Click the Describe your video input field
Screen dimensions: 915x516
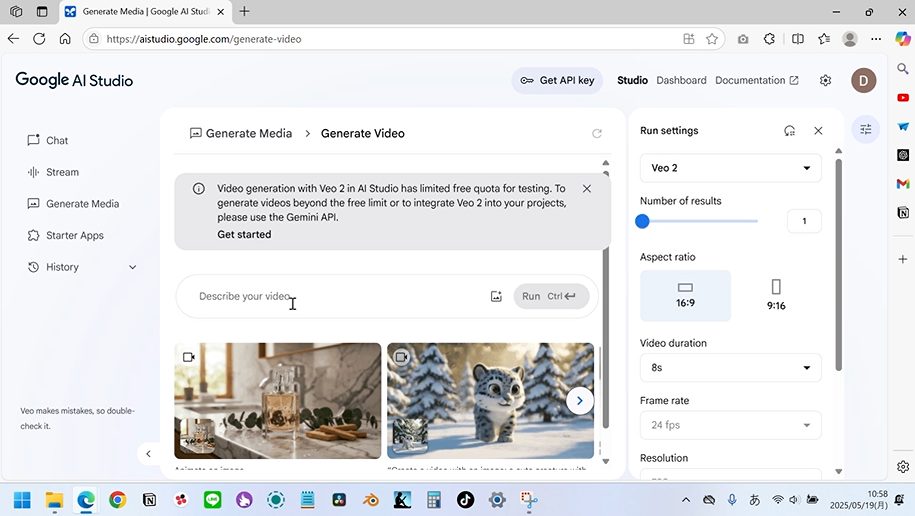340,297
